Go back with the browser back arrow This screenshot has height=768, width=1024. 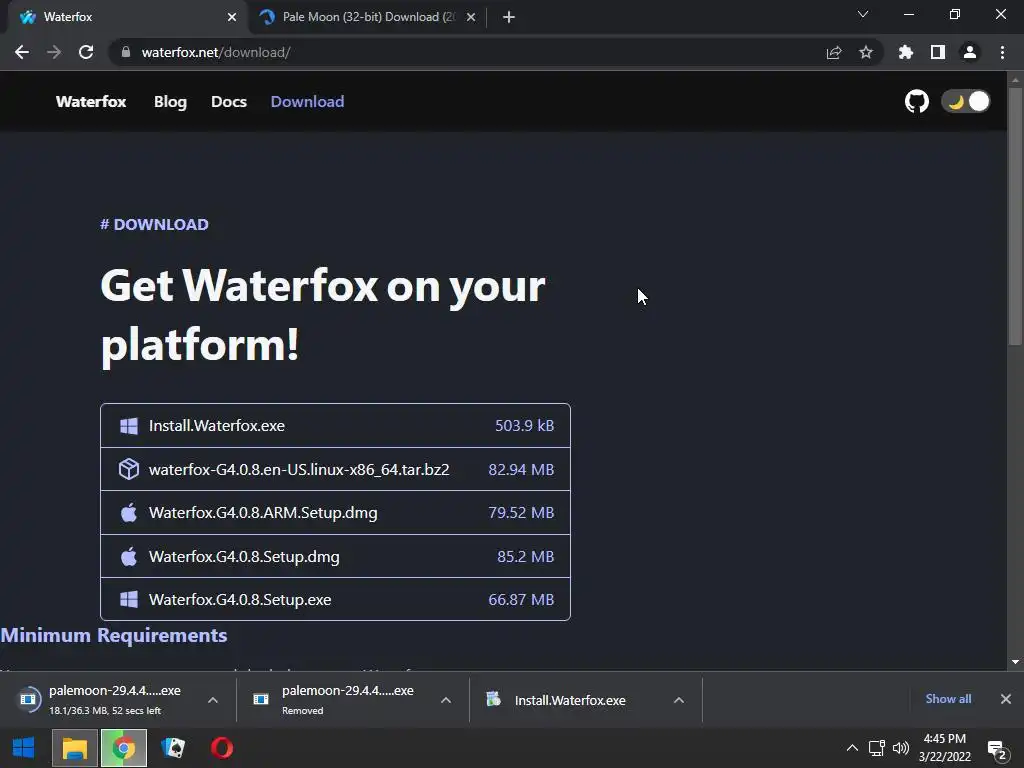[22, 52]
